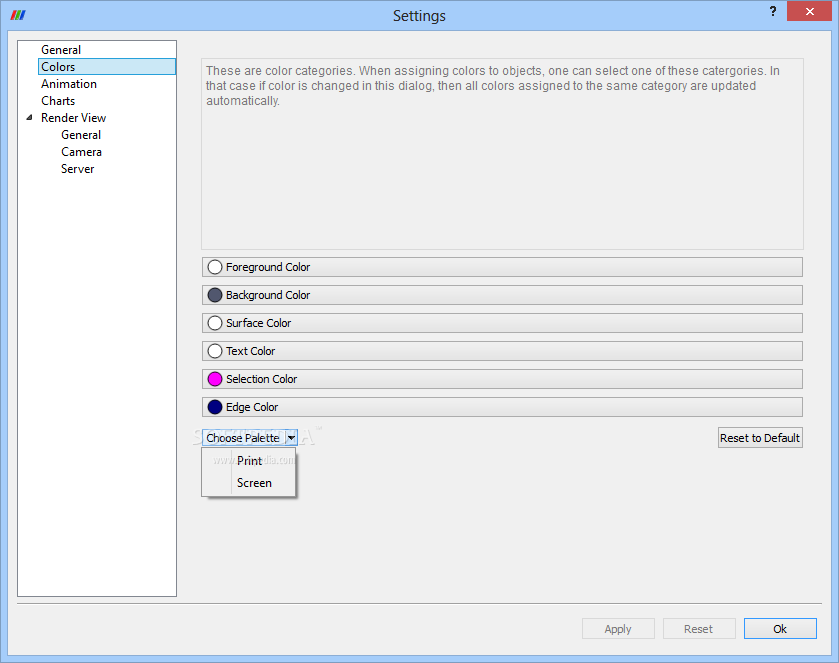Click the help question mark icon

tap(773, 12)
